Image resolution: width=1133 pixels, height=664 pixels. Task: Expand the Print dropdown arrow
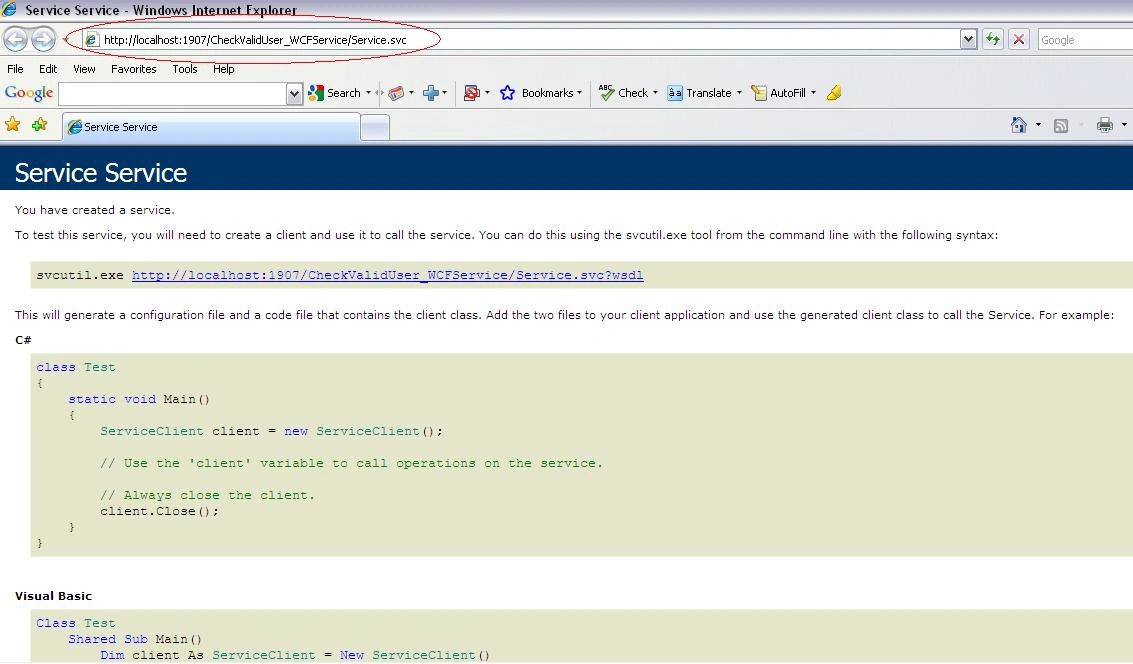tap(1124, 125)
